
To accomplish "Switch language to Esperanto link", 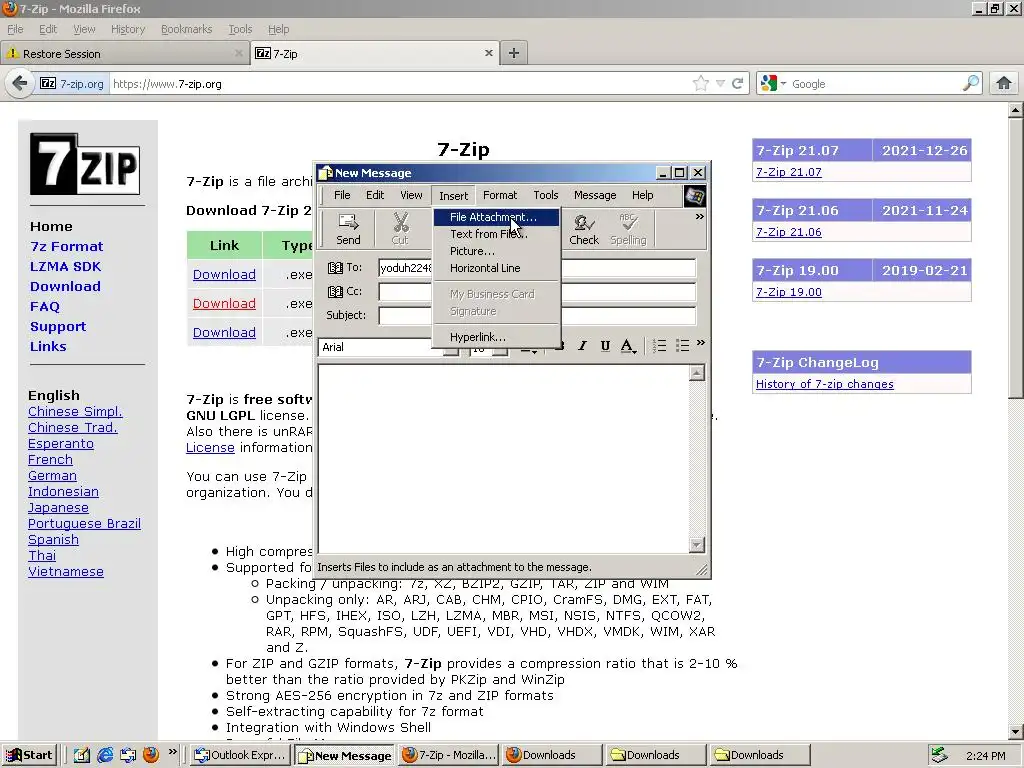I will pyautogui.click(x=61, y=443).
